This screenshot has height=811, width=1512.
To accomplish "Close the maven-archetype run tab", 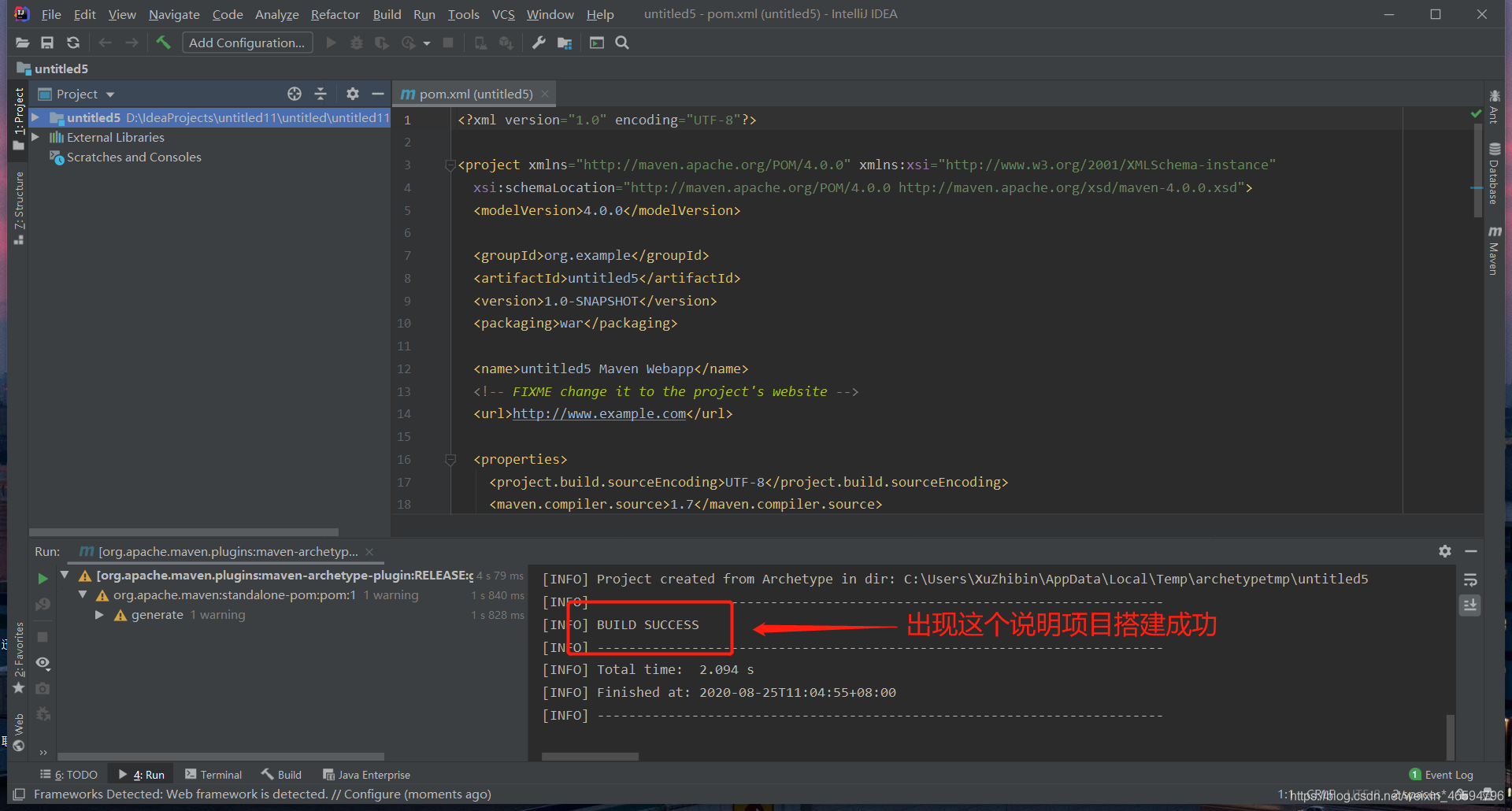I will [x=369, y=551].
